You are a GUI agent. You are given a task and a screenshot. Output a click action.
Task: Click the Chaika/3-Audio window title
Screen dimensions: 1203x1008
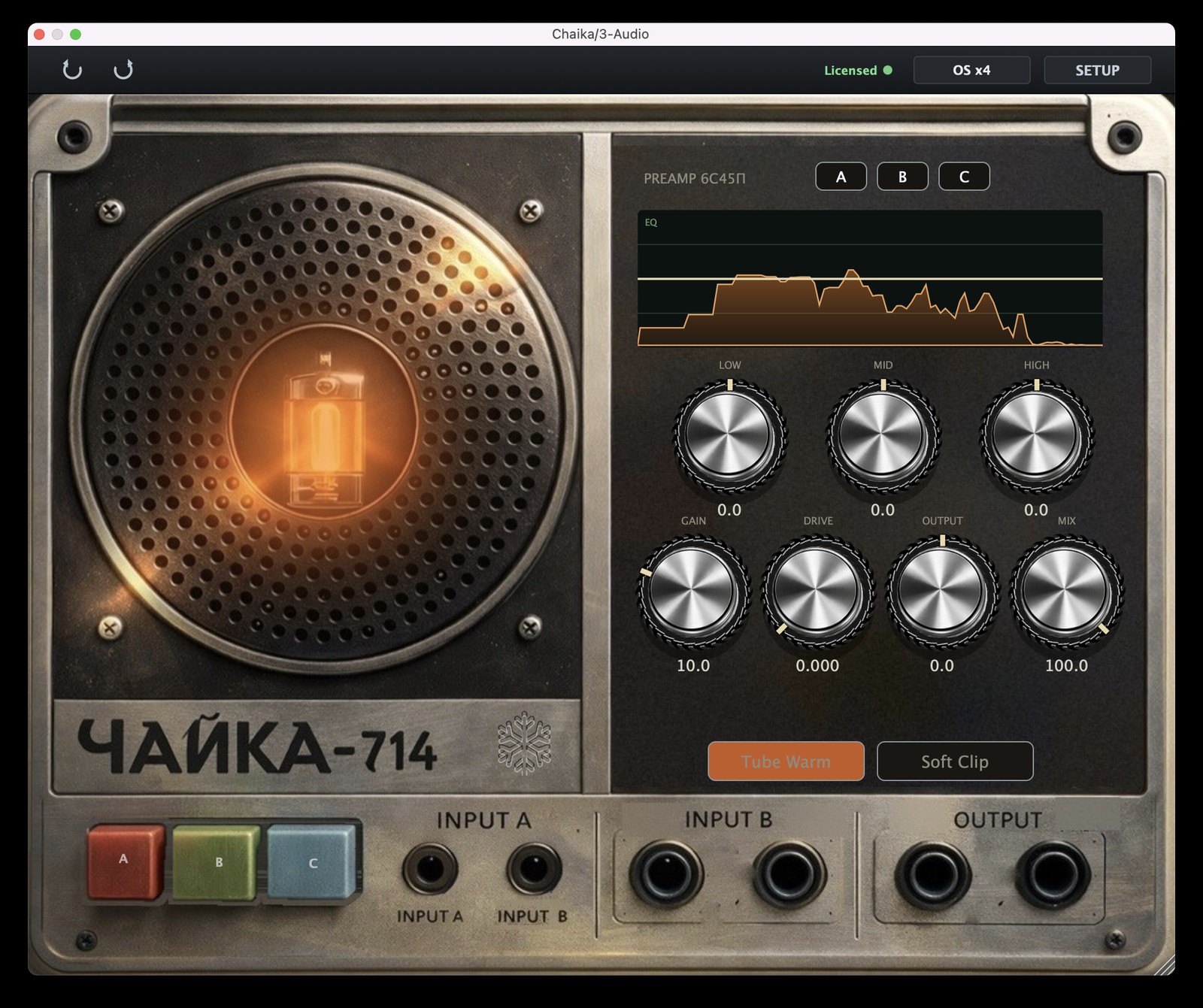point(600,34)
